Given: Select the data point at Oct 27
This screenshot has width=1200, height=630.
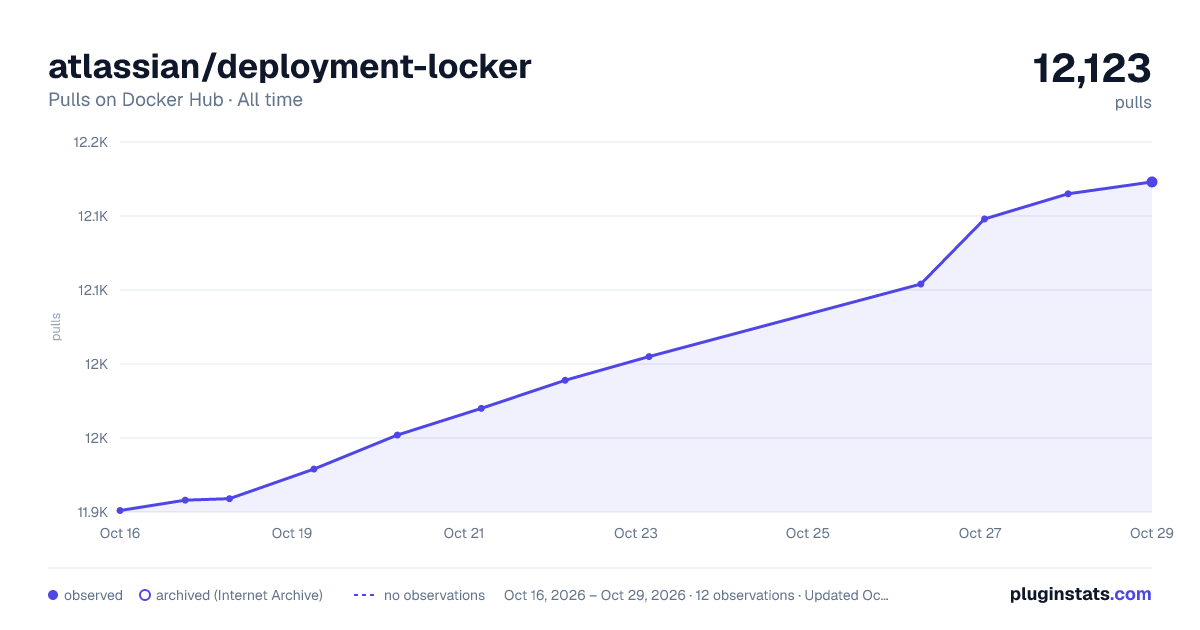Looking at the screenshot, I should point(985,219).
